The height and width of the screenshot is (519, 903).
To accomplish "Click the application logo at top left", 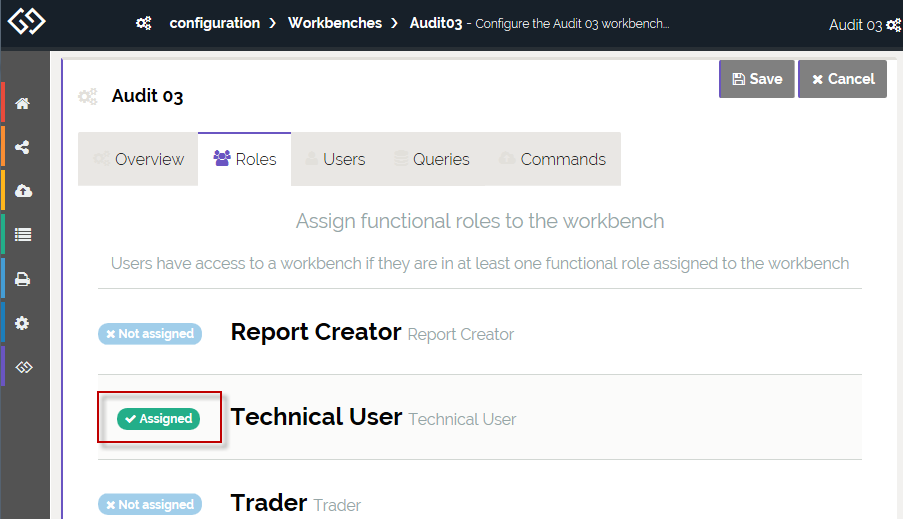I will pos(26,22).
